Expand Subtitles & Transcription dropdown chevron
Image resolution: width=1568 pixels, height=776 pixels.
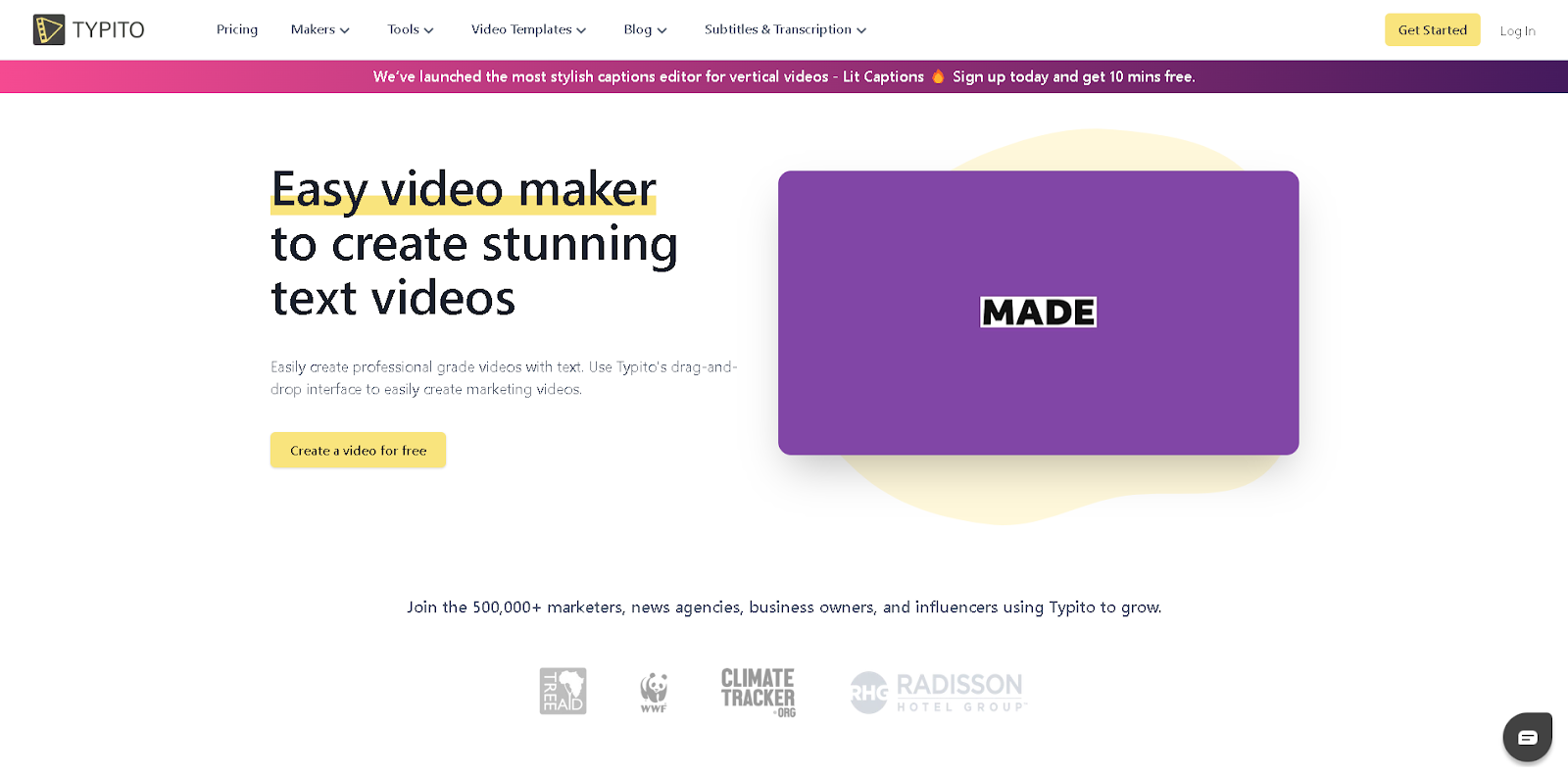[861, 30]
